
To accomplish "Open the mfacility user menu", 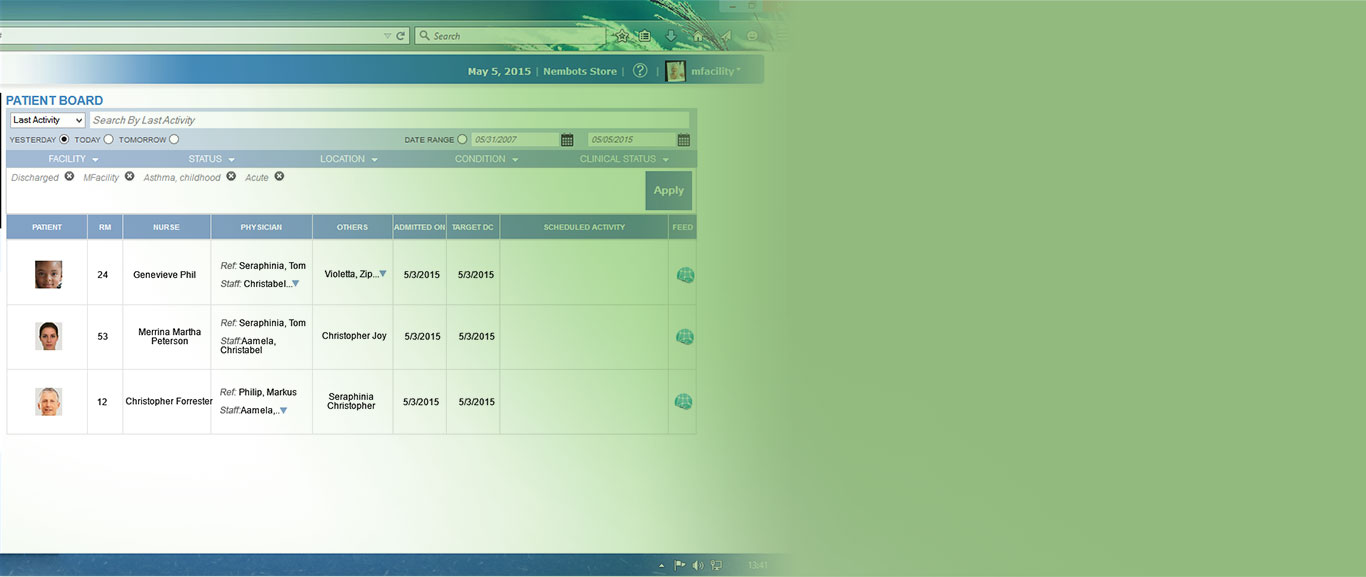I will click(x=715, y=71).
